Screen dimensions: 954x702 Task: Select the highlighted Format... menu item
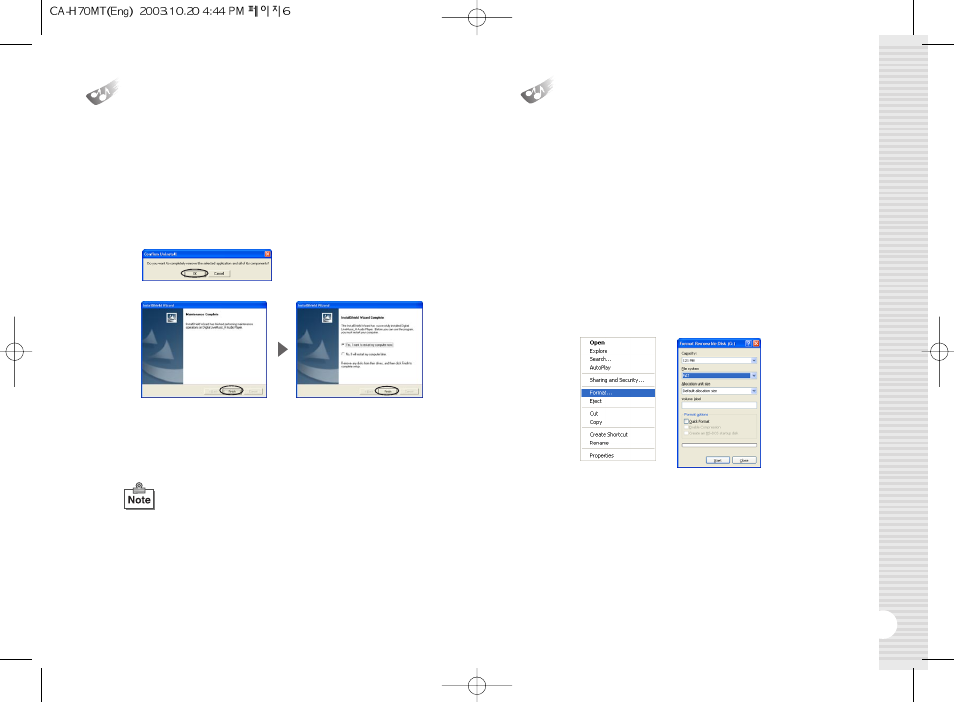pos(618,393)
